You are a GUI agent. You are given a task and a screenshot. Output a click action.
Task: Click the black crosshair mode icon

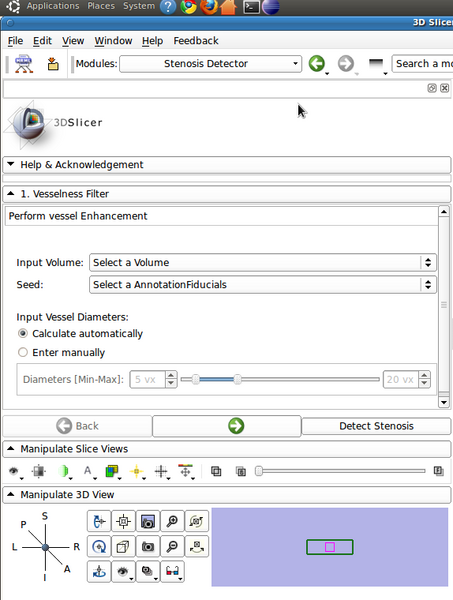click(x=161, y=471)
